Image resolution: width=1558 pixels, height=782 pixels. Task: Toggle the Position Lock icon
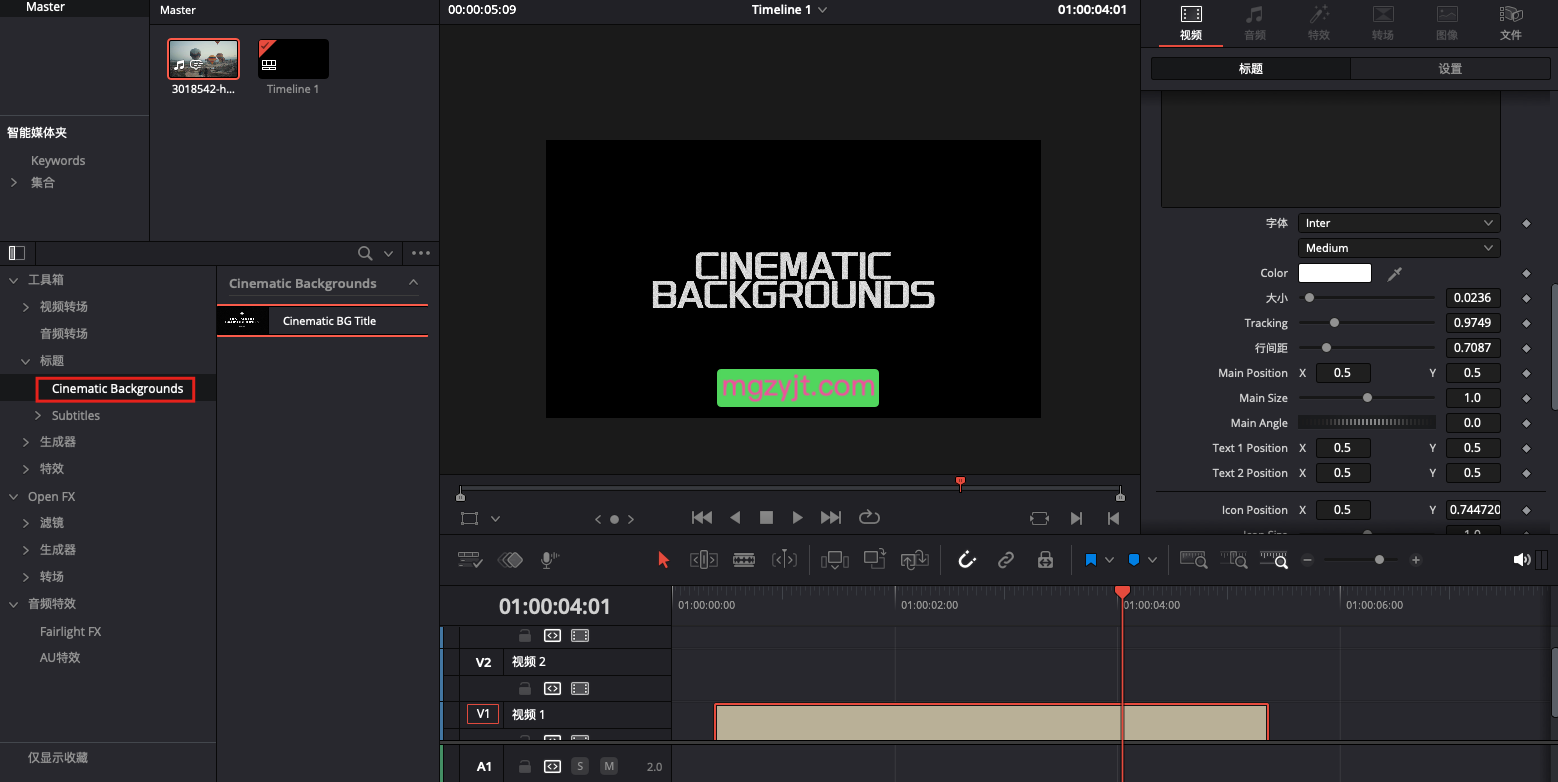coord(1045,560)
